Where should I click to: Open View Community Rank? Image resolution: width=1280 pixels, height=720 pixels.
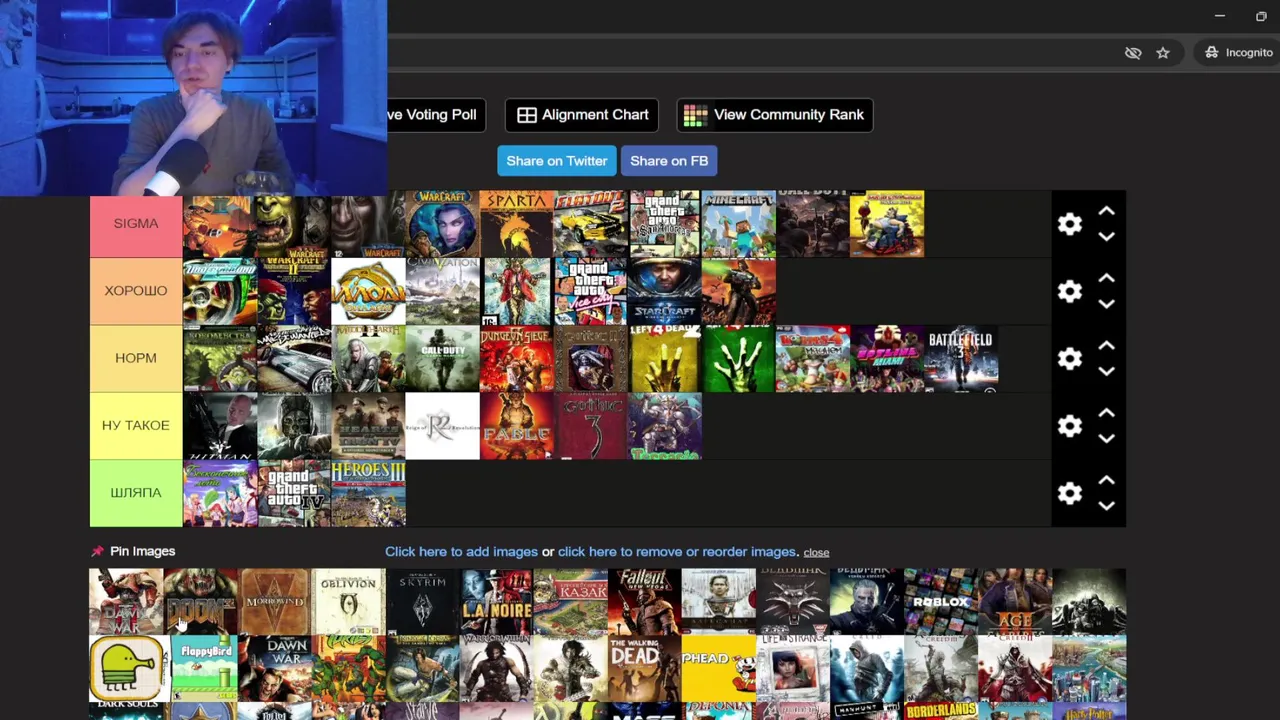(774, 115)
